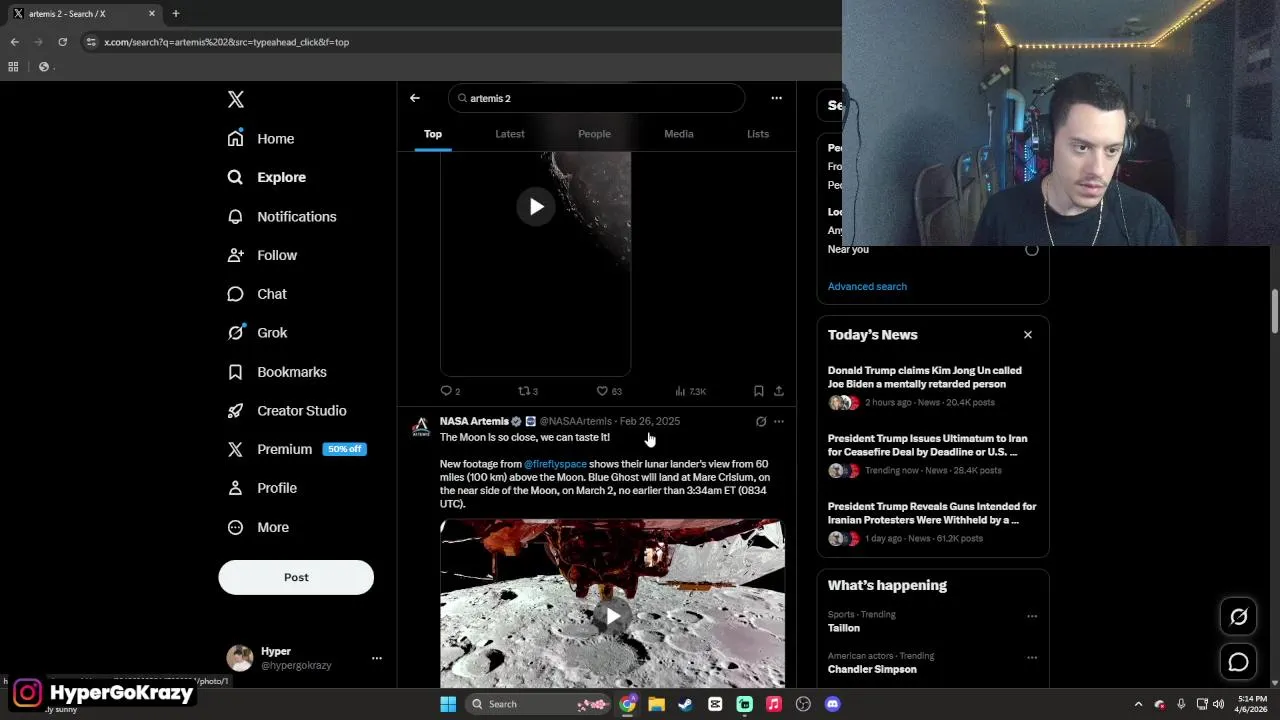The width and height of the screenshot is (1280, 720).
Task: Open volume control in system tray
Action: (x=1218, y=704)
